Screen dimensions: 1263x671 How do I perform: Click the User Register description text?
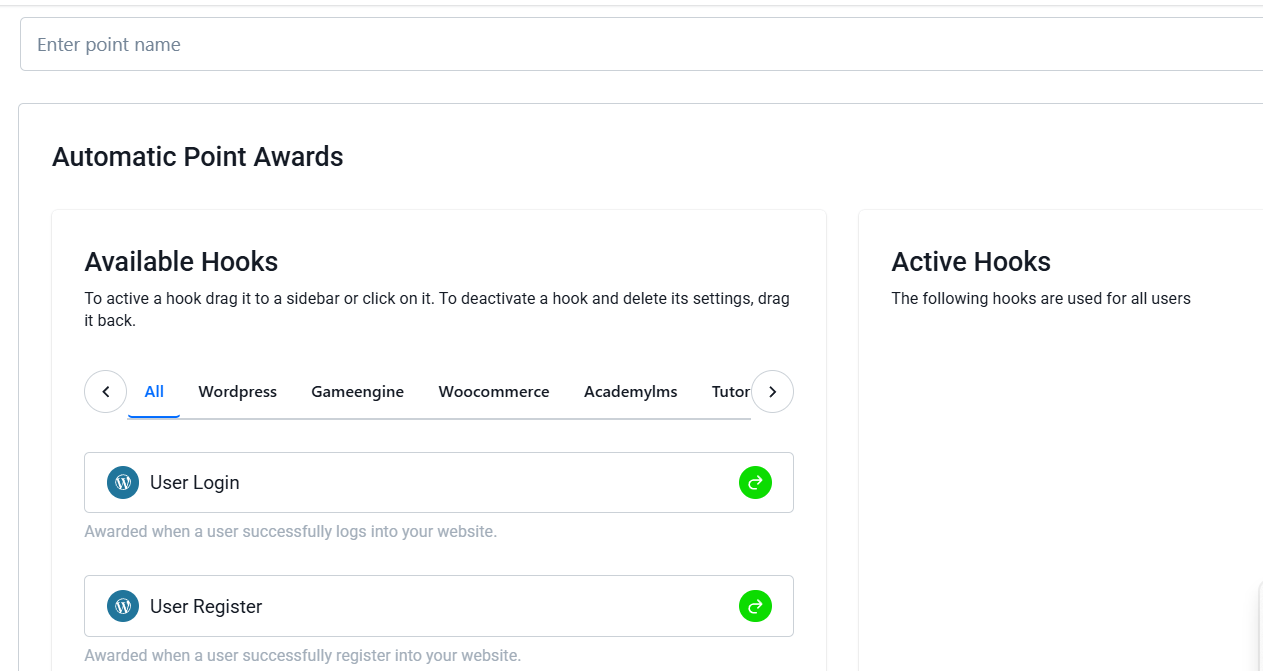pyautogui.click(x=303, y=656)
